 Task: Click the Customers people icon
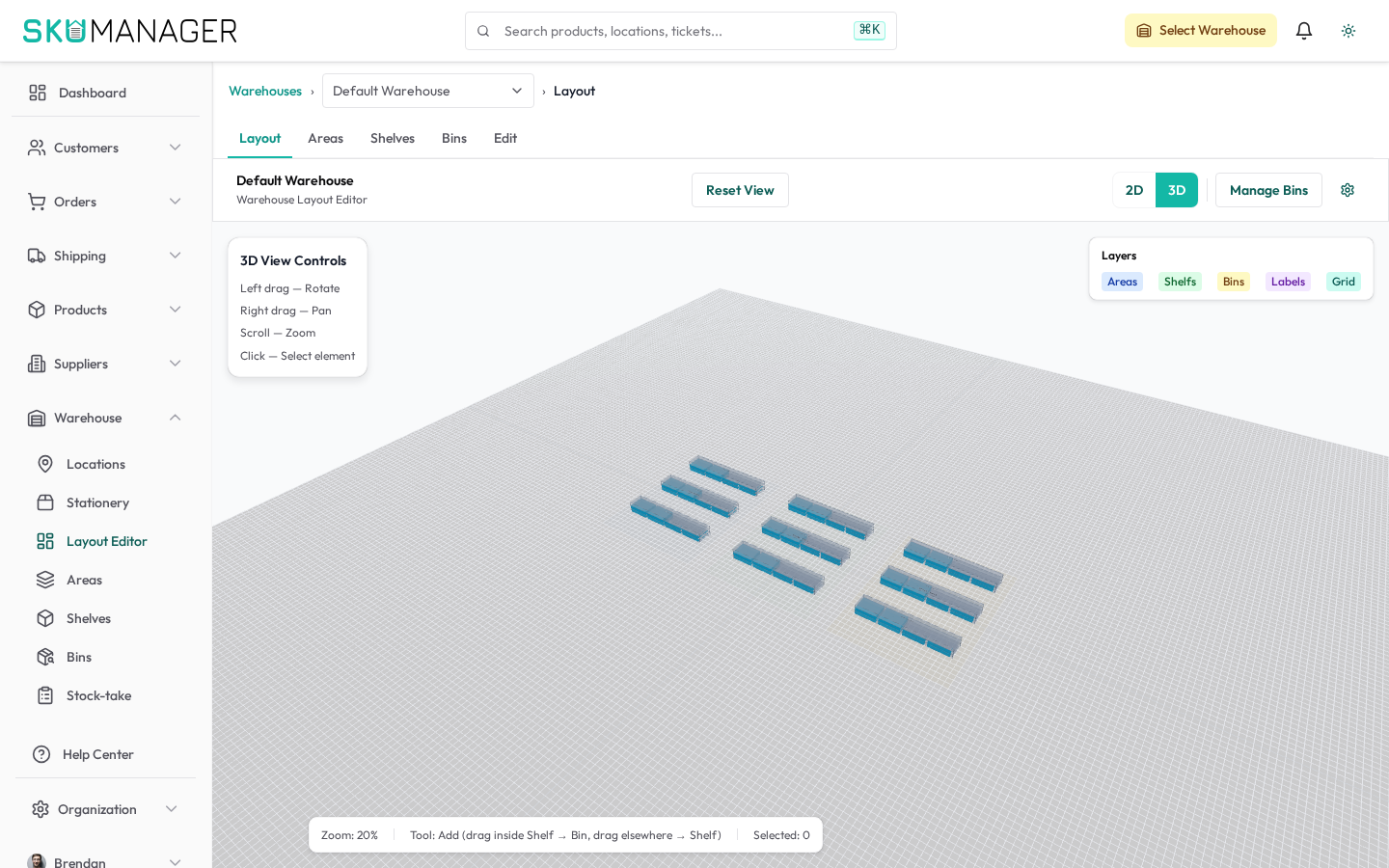[x=37, y=148]
